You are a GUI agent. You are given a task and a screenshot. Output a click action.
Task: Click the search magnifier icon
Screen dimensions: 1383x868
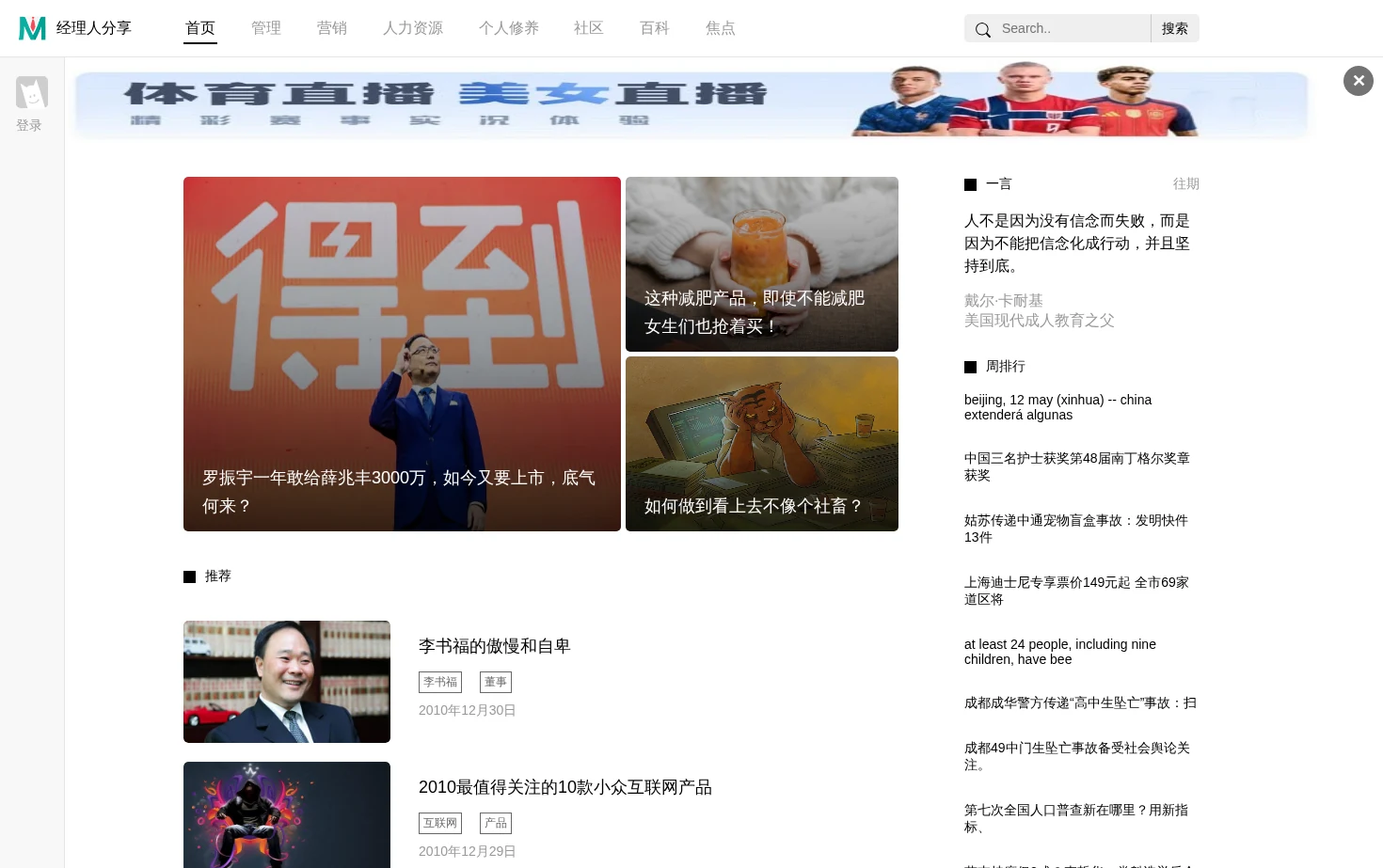click(x=983, y=29)
